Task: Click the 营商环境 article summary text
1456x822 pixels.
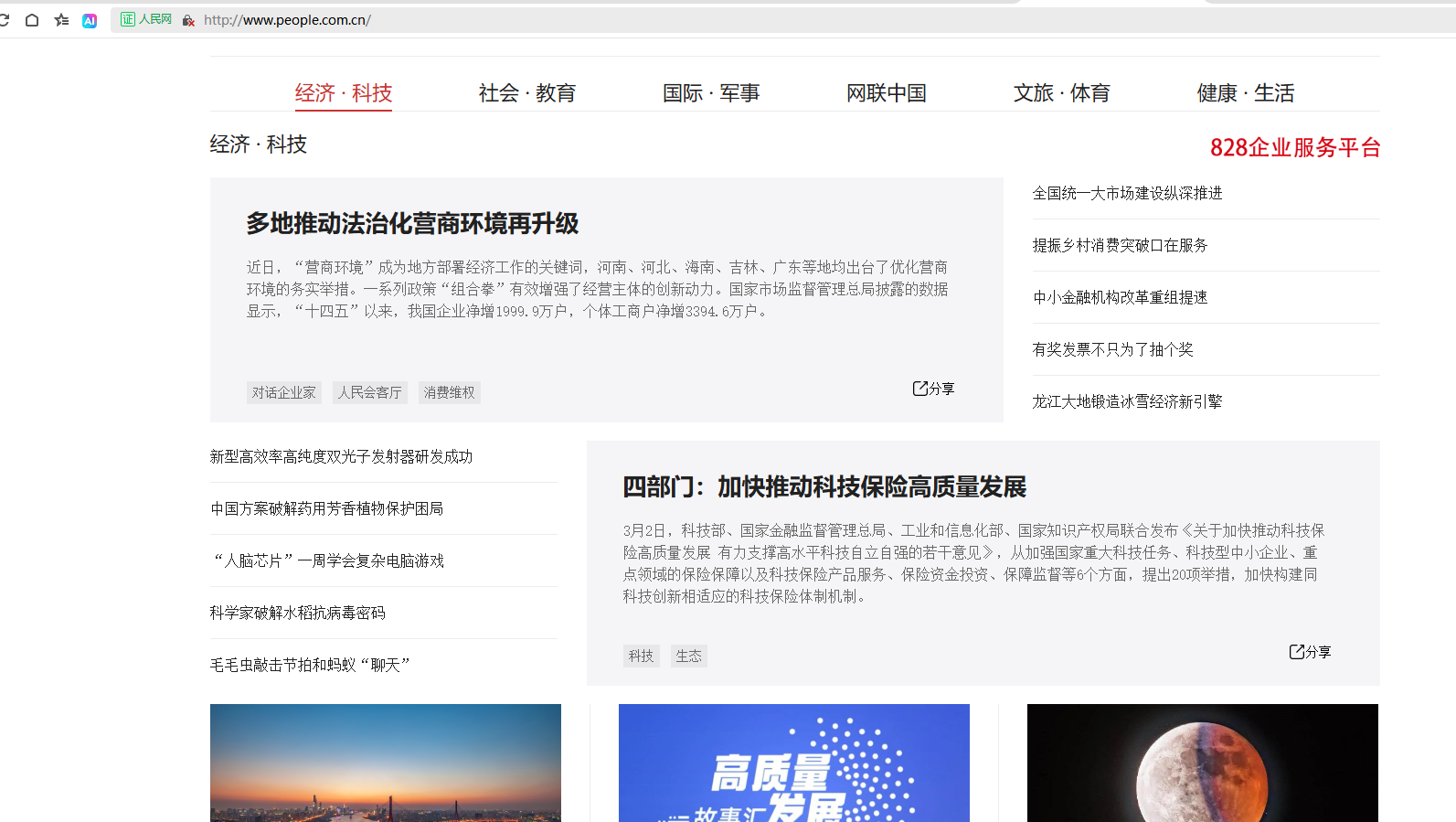Action: [597, 289]
